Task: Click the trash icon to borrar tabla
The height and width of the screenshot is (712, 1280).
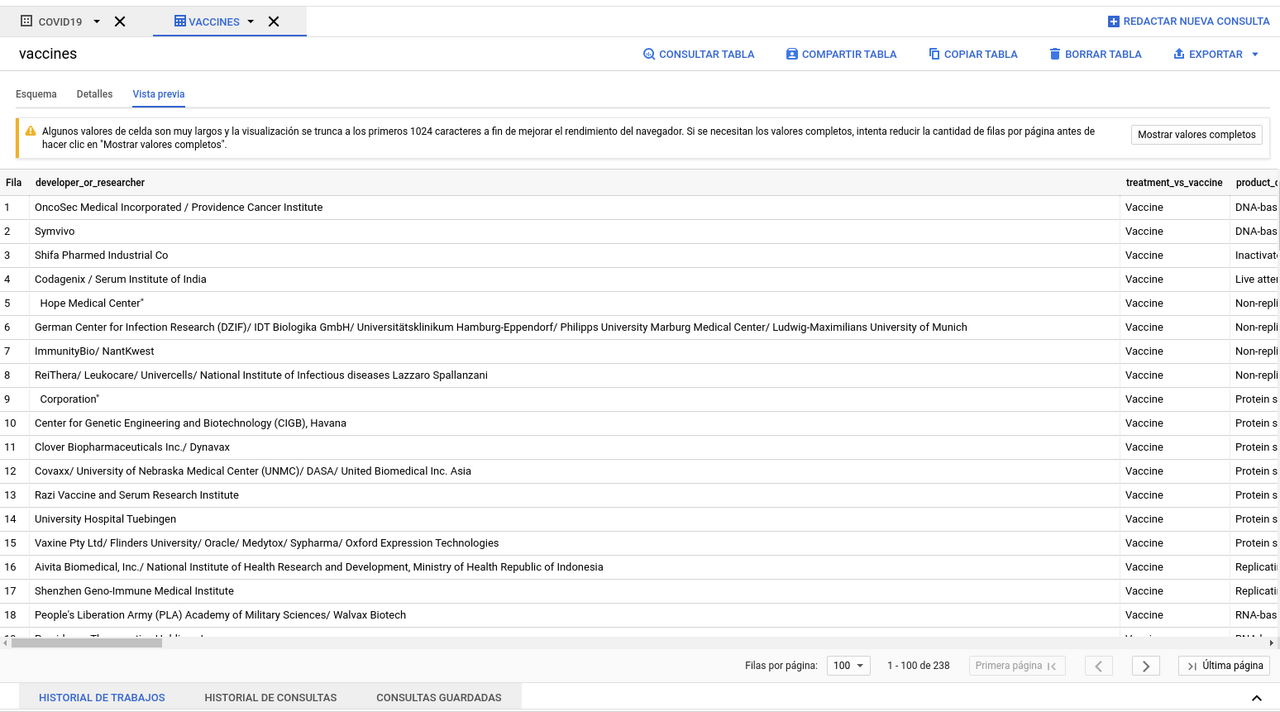Action: (x=1055, y=54)
